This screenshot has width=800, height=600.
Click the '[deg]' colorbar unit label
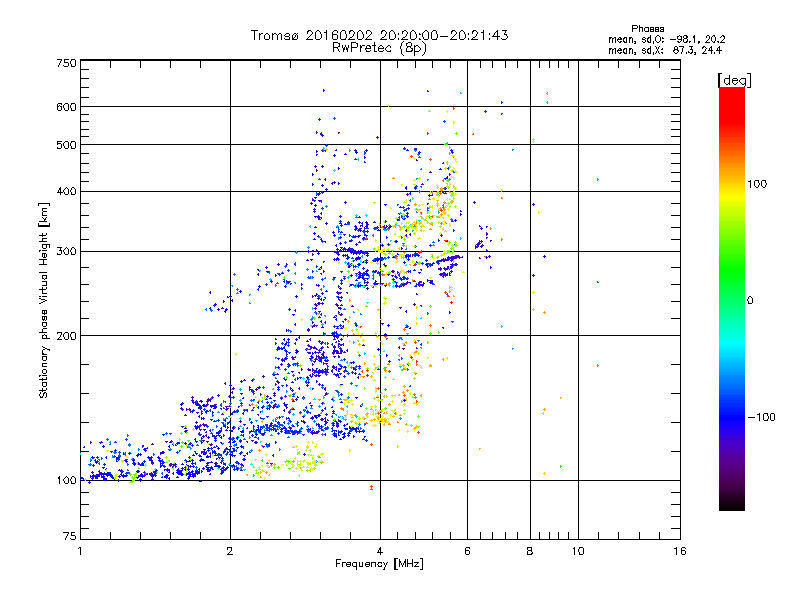point(734,80)
